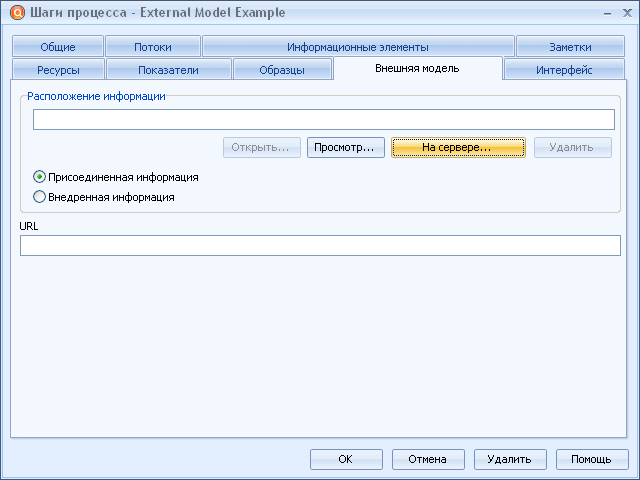Minimize the Шаги процесса dialog

607,13
